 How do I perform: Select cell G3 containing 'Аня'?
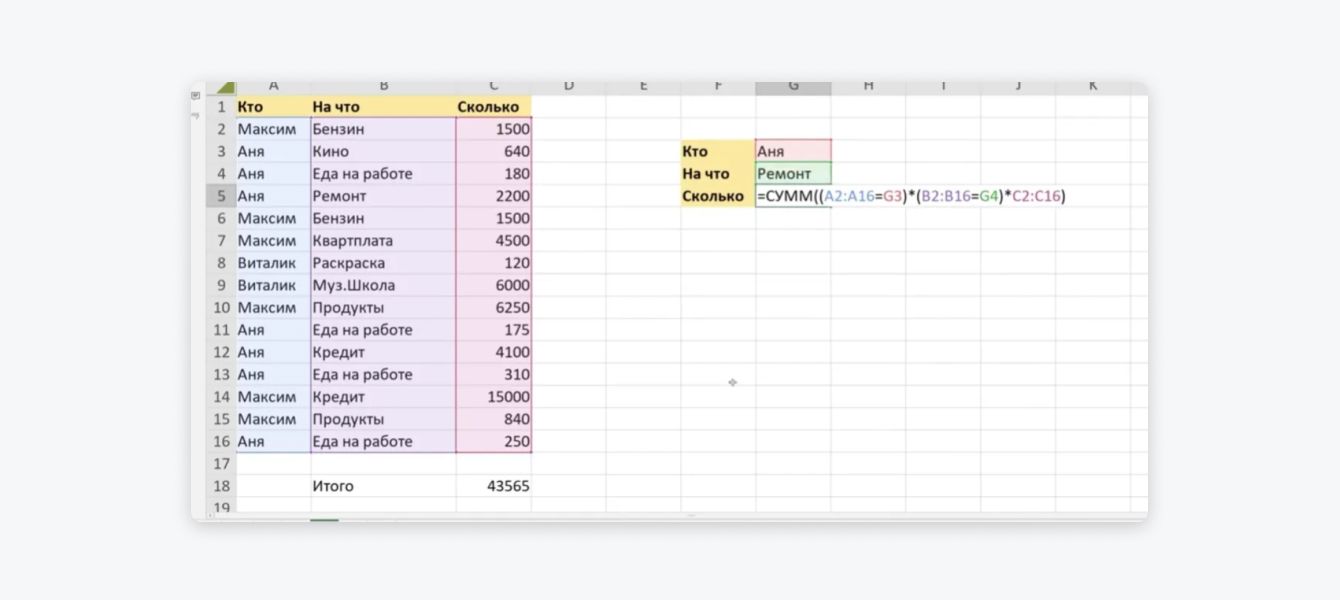click(x=793, y=151)
